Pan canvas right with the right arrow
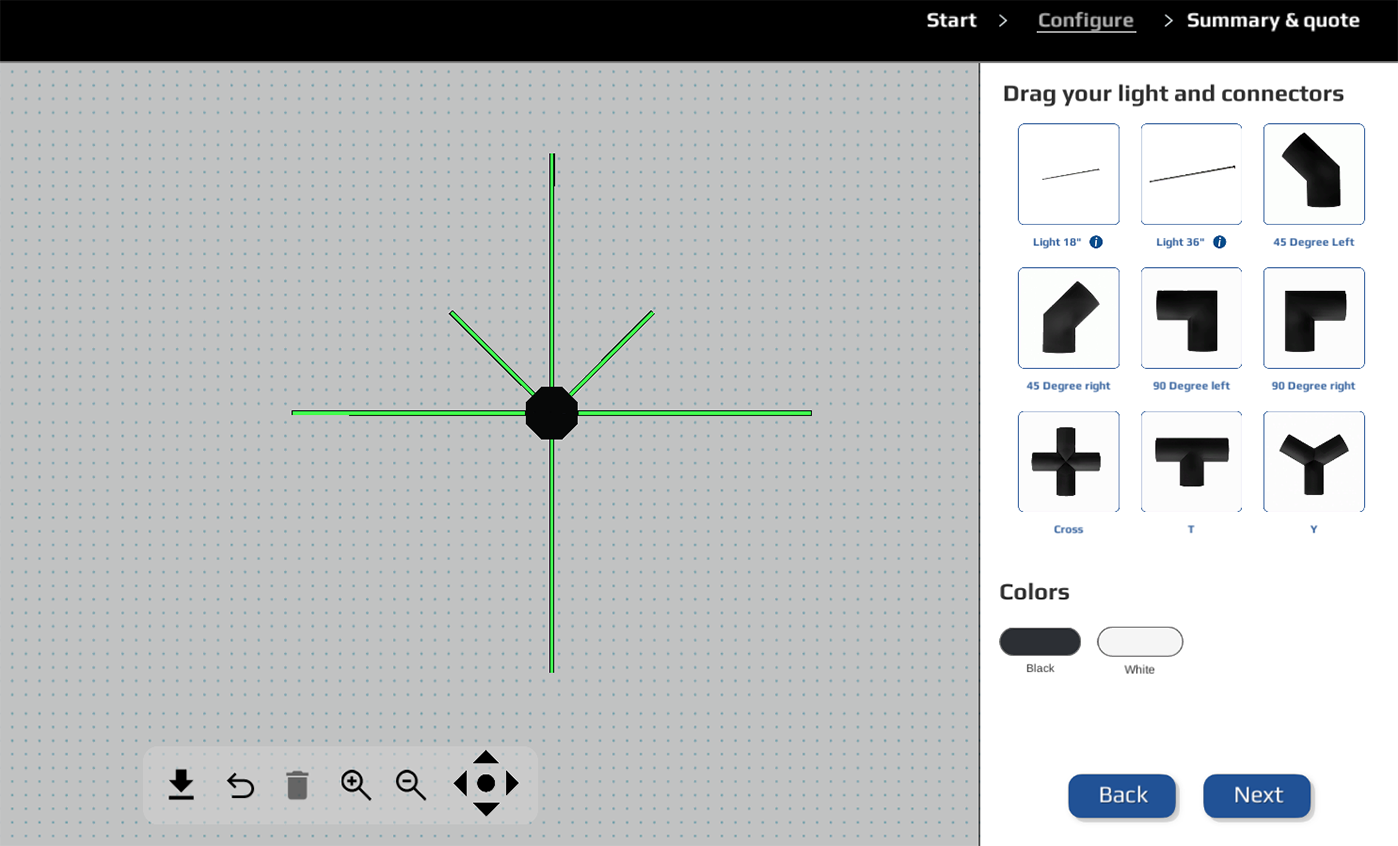Image resolution: width=1398 pixels, height=846 pixels. click(x=512, y=783)
